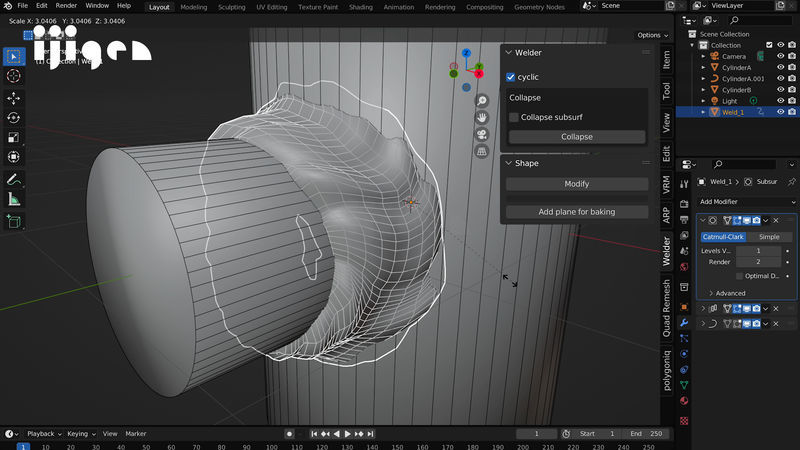Open the Render menu
800x450 pixels.
(66, 6)
